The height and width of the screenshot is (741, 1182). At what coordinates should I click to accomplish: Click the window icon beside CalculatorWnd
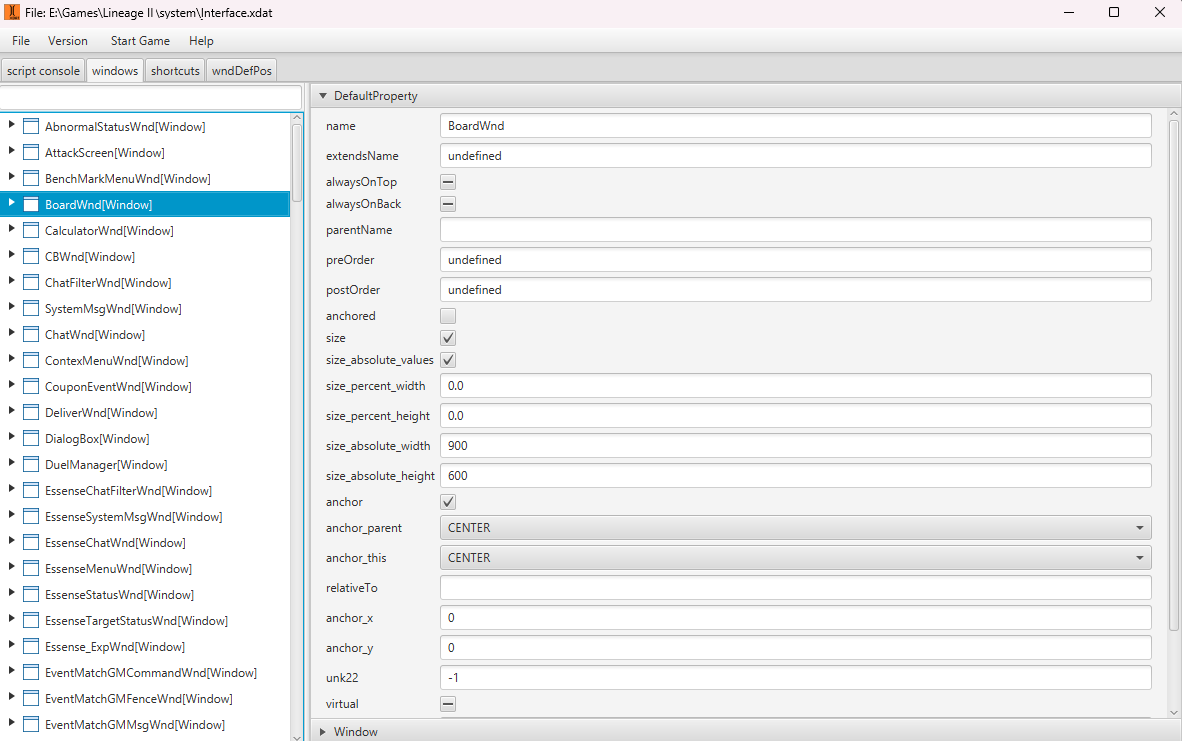(31, 231)
